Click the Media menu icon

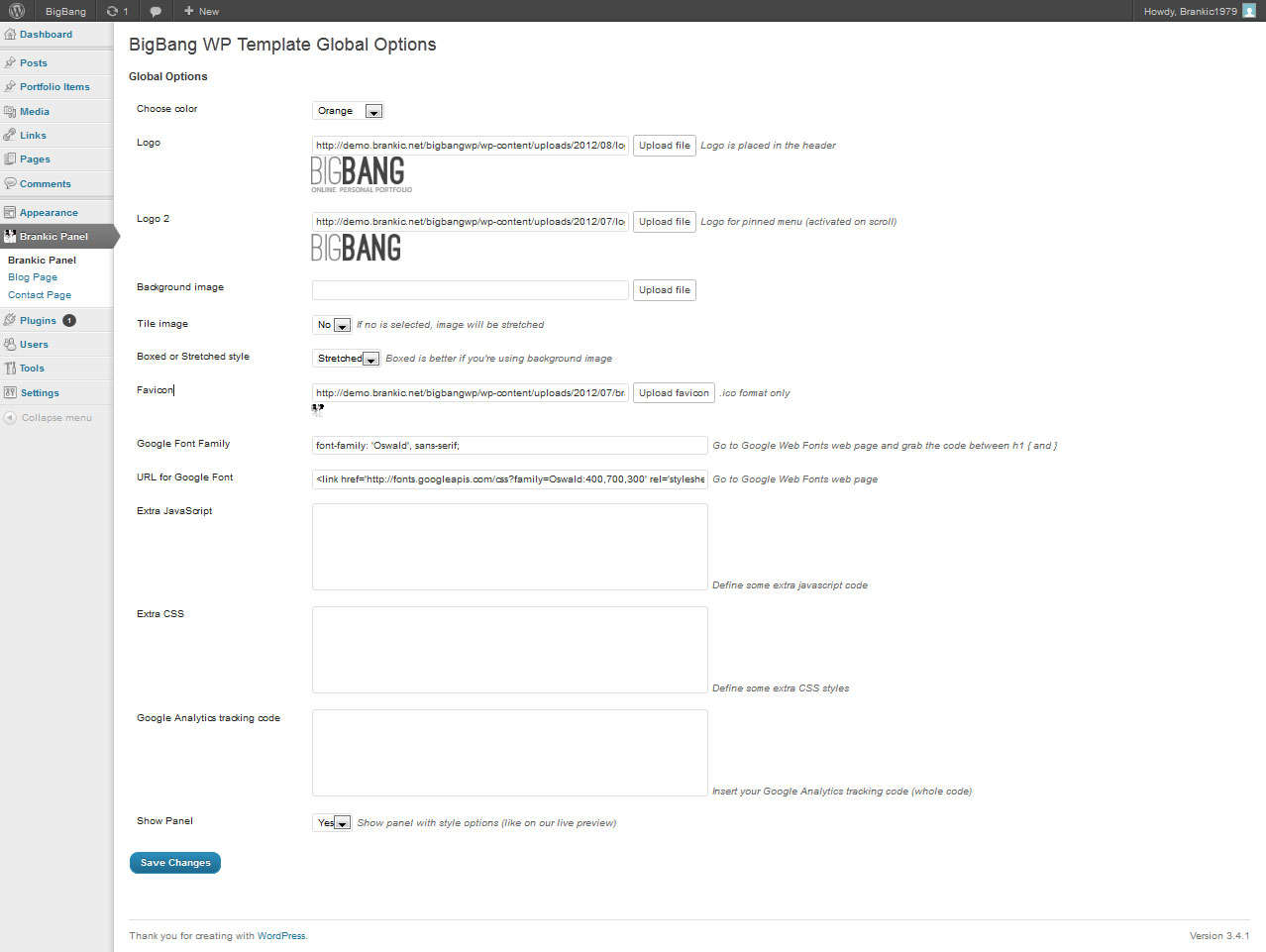pyautogui.click(x=10, y=112)
